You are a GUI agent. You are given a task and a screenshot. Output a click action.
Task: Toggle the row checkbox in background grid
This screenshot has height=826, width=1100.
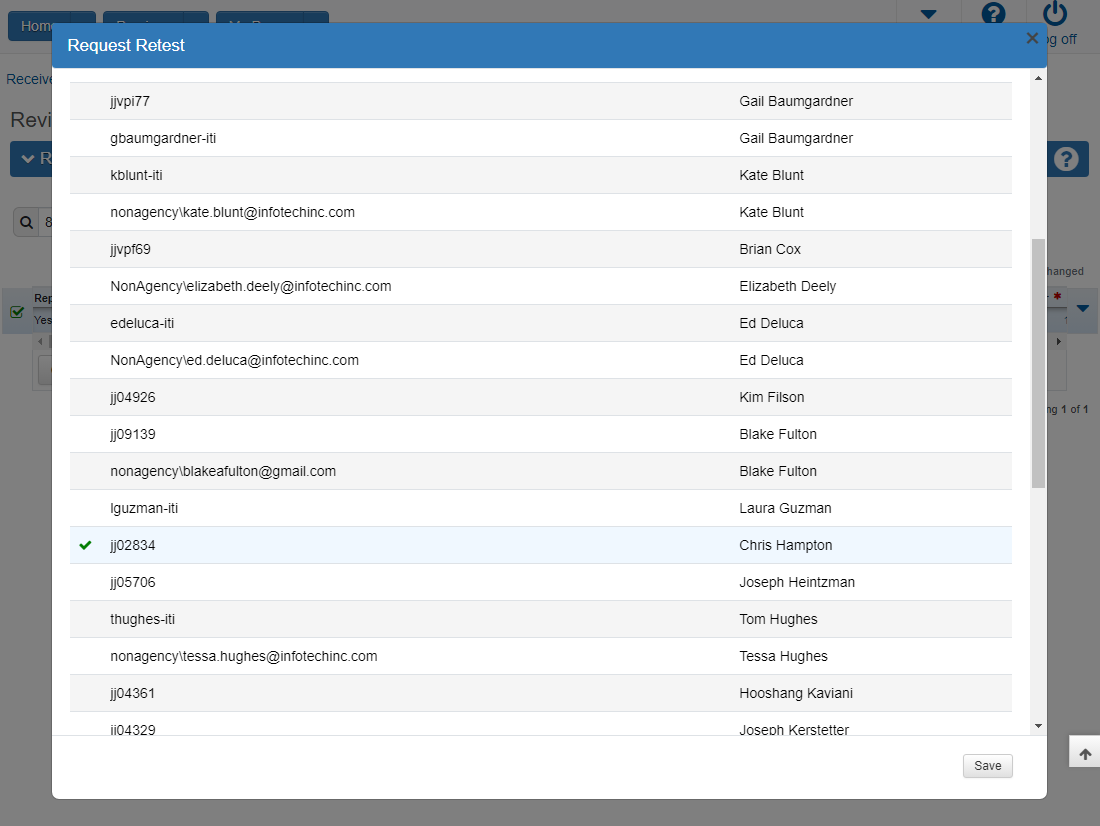tap(18, 312)
